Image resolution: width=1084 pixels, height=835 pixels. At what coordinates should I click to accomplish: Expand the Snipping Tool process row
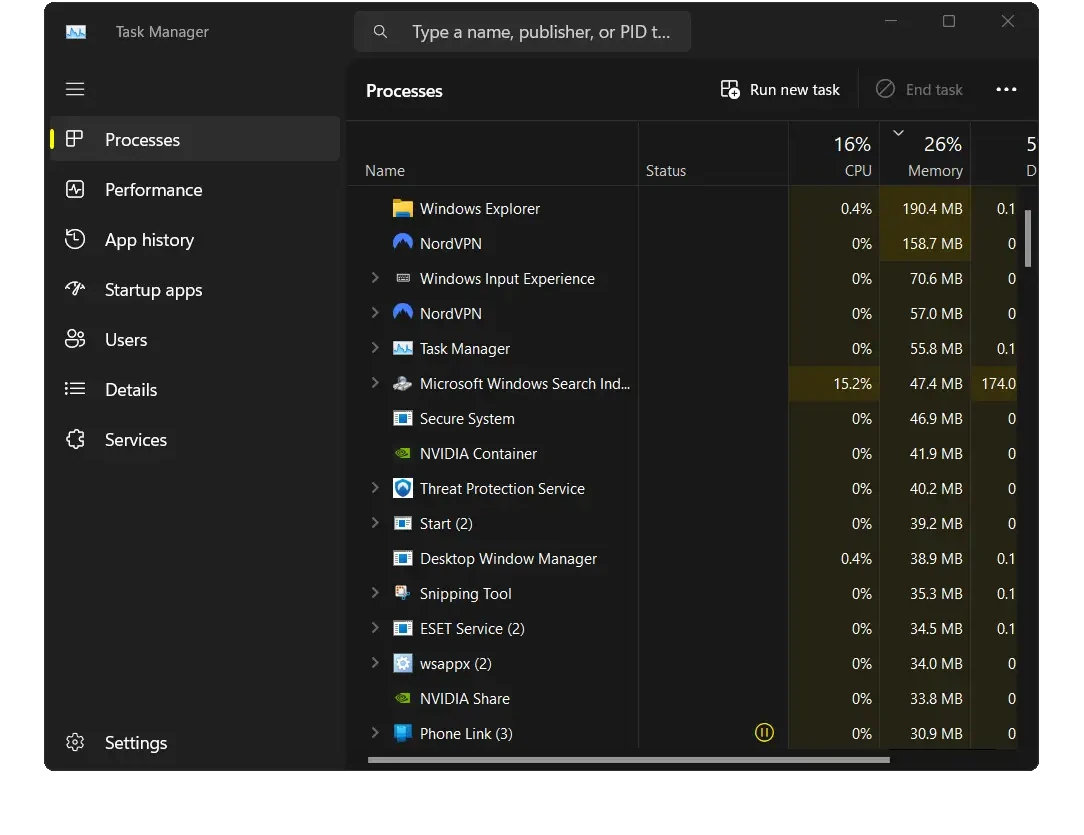pyautogui.click(x=375, y=592)
